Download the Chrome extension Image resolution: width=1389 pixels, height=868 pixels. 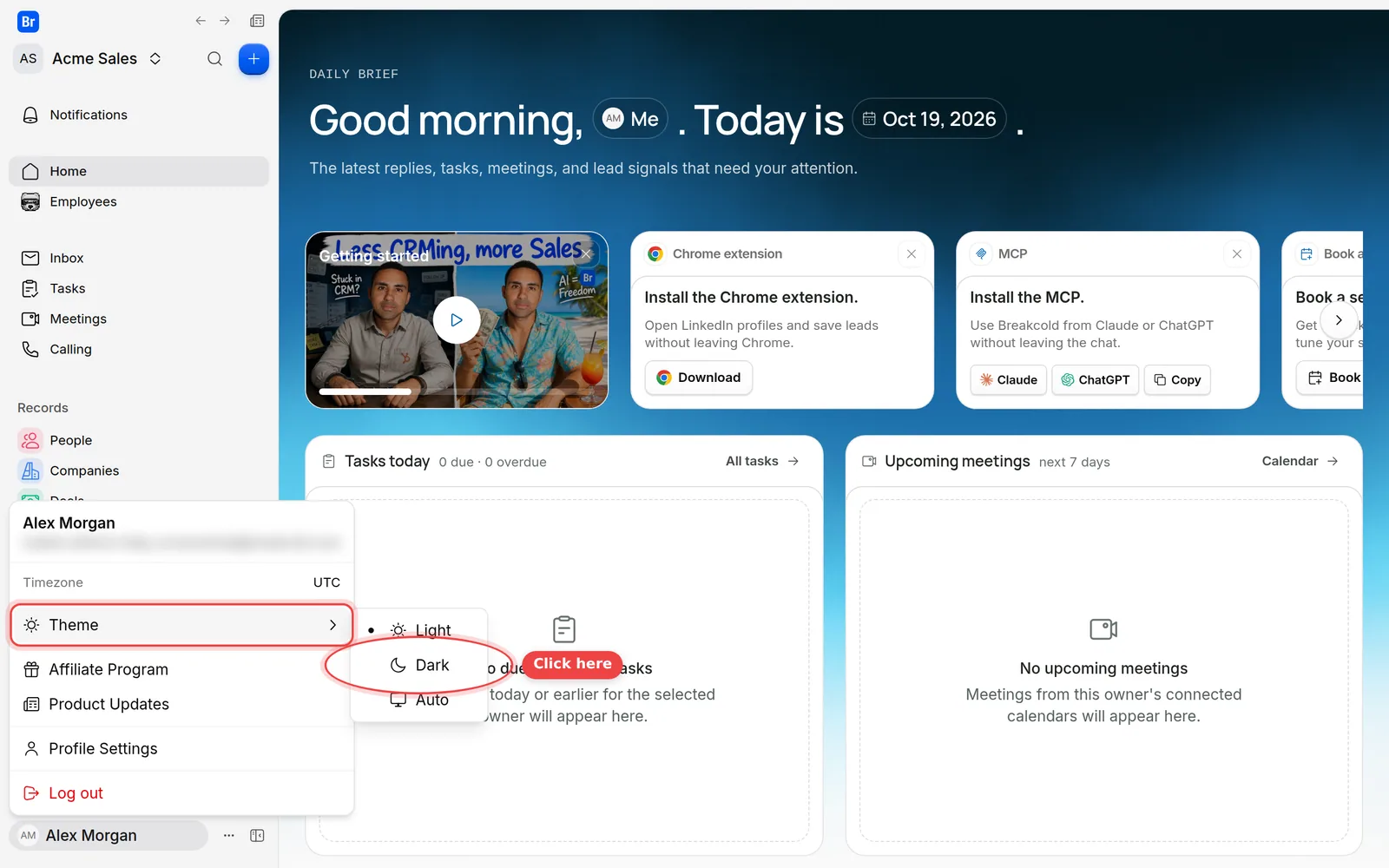699,378
